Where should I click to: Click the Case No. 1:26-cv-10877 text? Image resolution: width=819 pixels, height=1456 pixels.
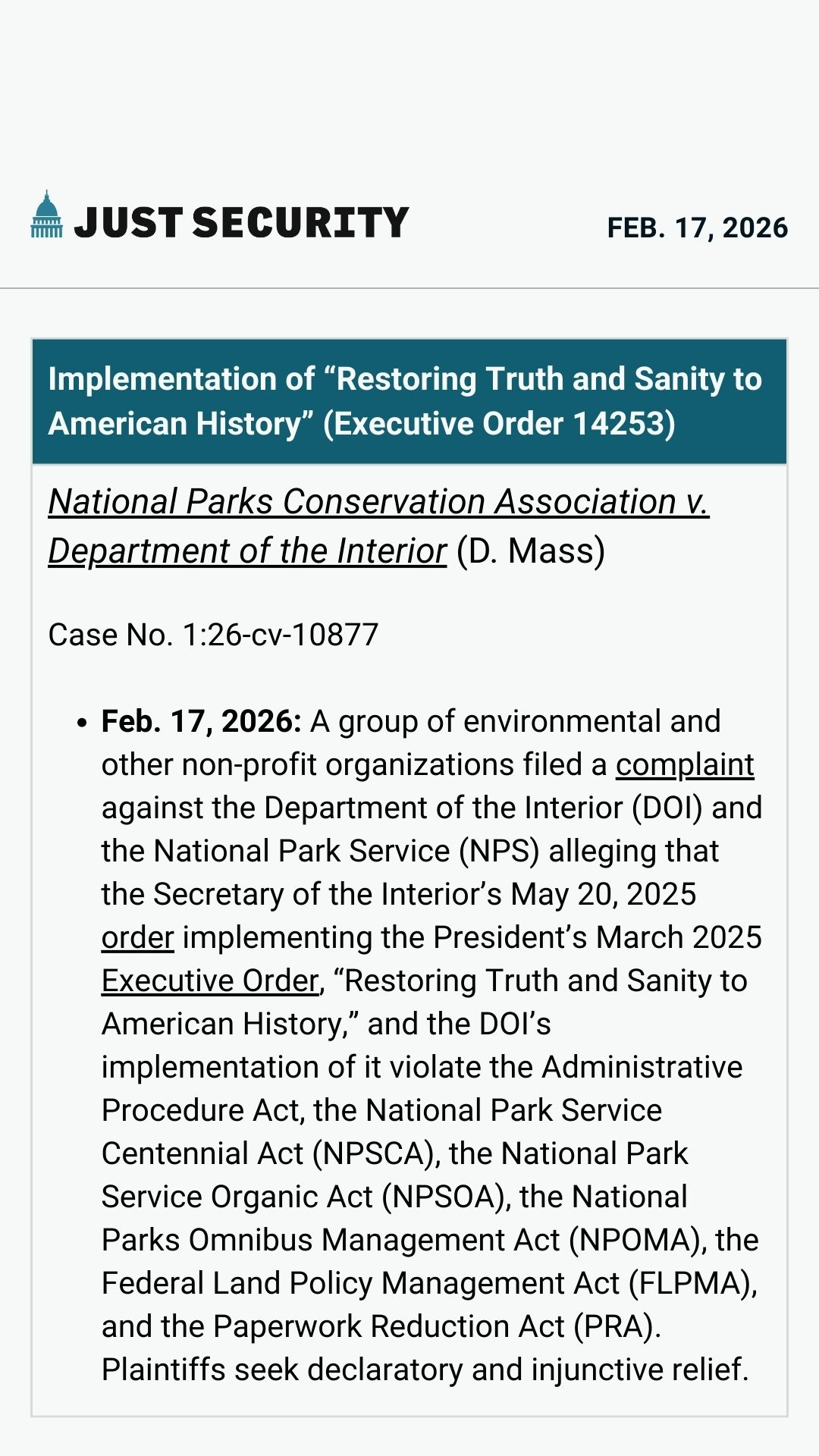coord(213,635)
